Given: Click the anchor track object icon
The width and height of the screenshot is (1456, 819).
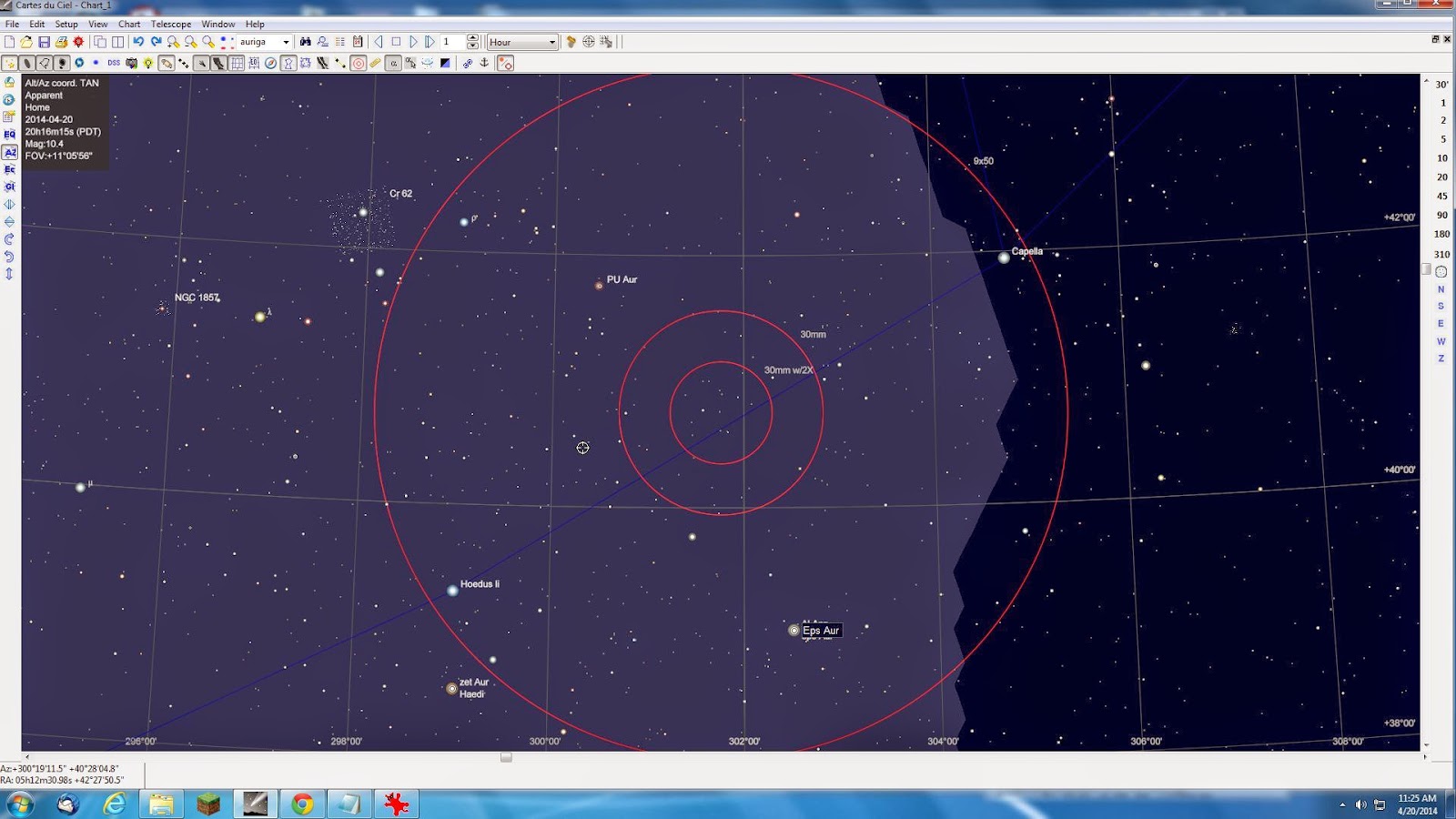Looking at the screenshot, I should [x=484, y=64].
